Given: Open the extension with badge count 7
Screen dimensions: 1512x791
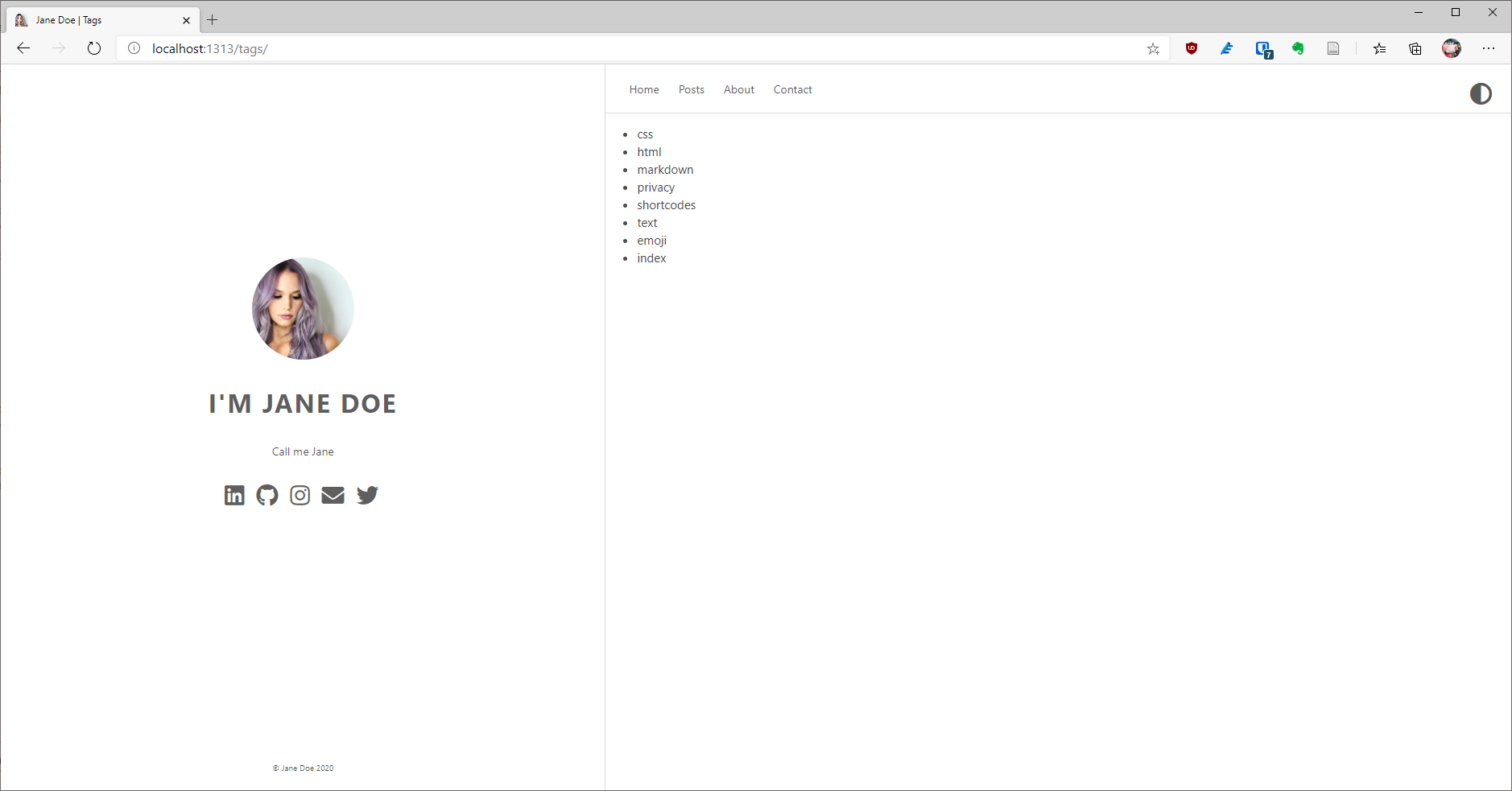Looking at the screenshot, I should [x=1264, y=50].
